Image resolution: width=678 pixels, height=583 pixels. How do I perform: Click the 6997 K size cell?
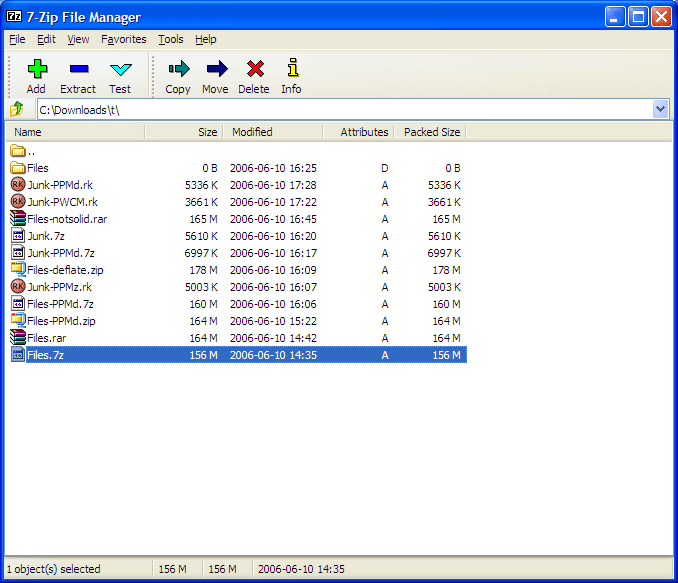[201, 253]
